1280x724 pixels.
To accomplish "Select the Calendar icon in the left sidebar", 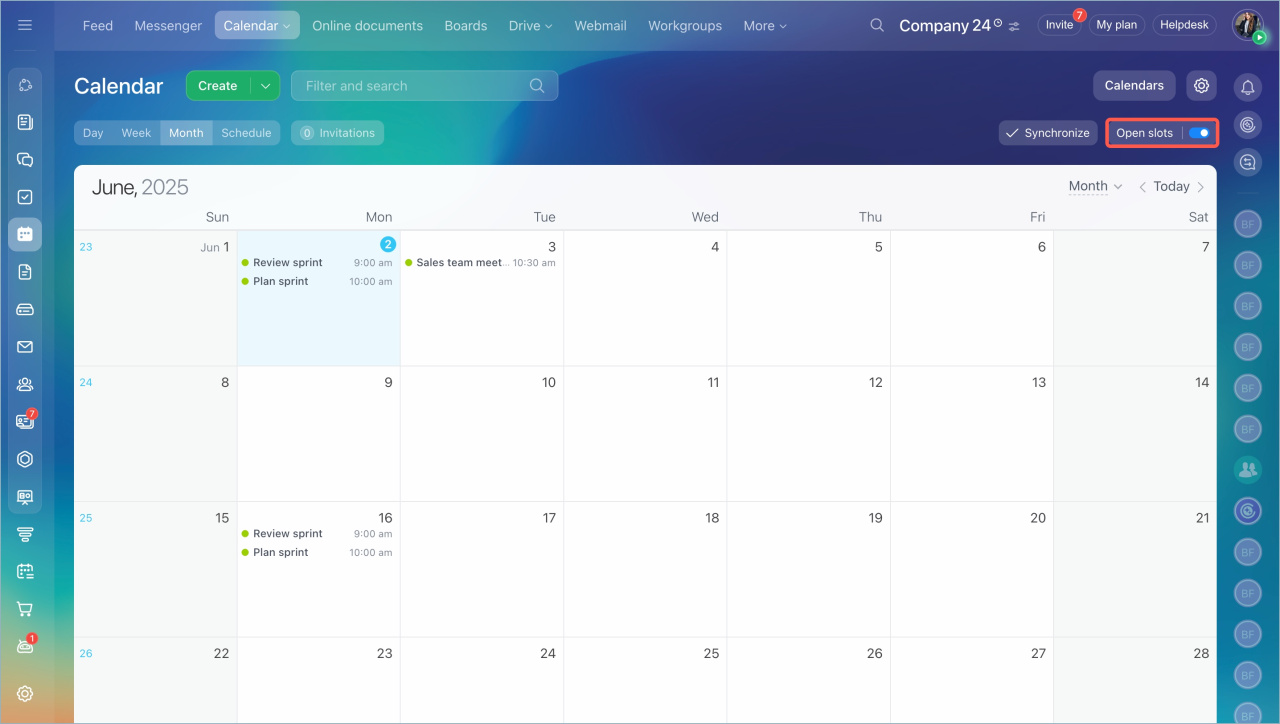I will pos(25,234).
